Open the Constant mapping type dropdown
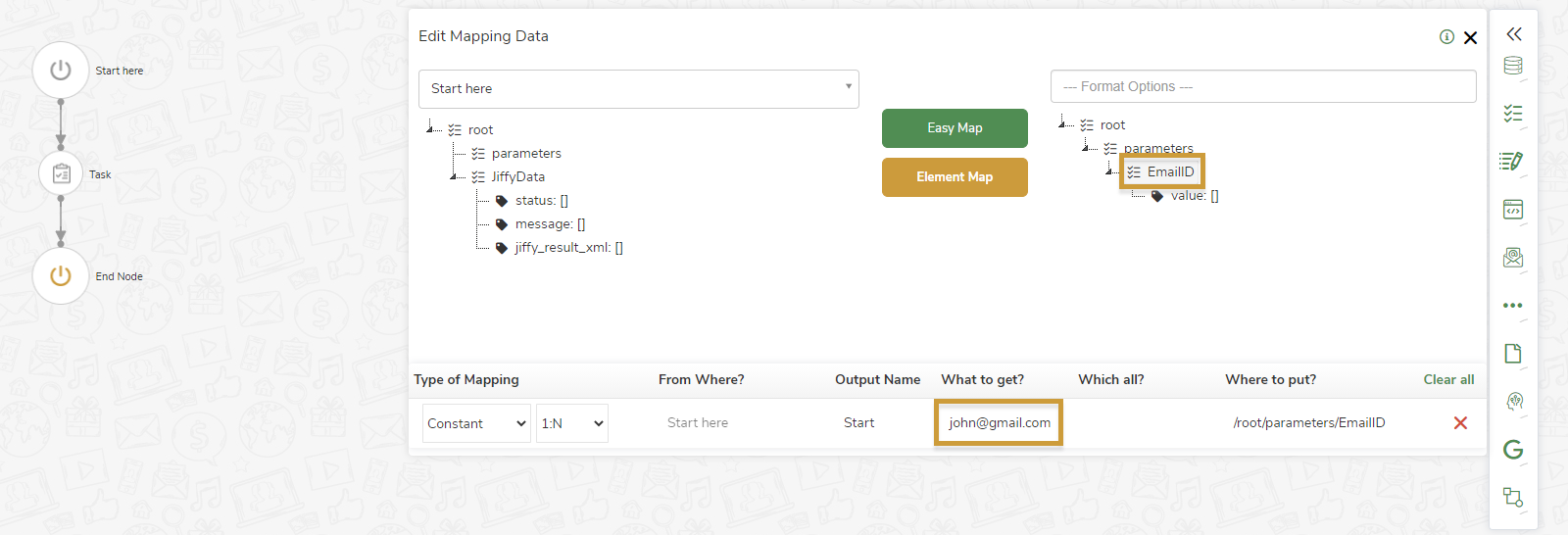 click(476, 423)
